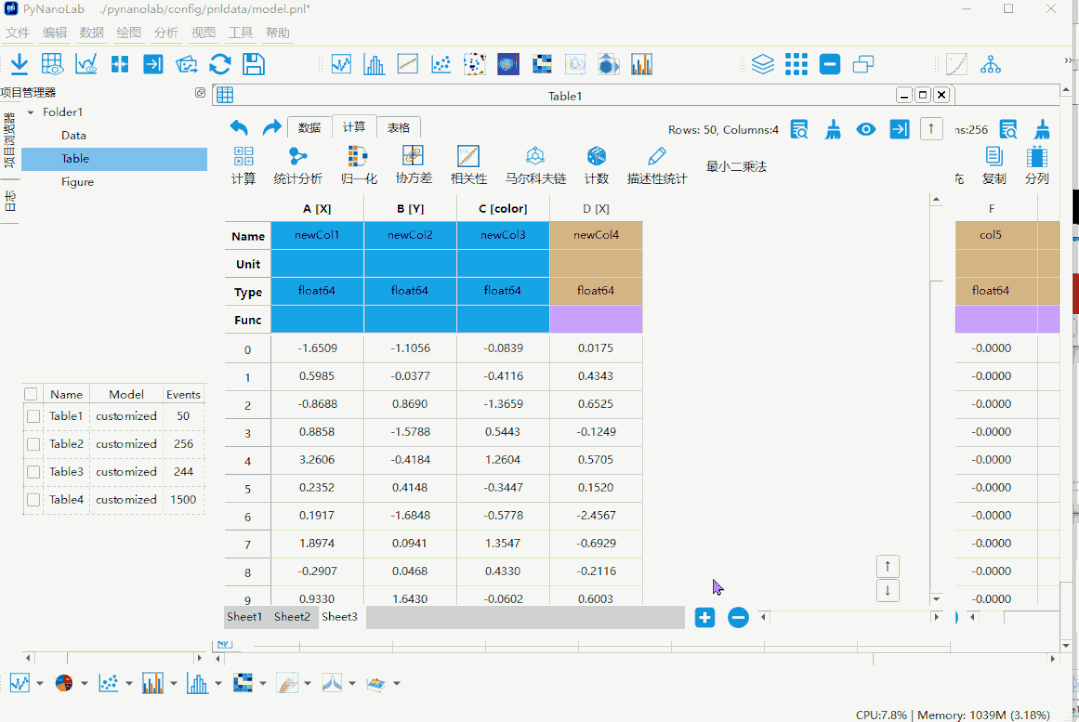
Task: Open the 描述性统计 tool
Action: [x=657, y=166]
